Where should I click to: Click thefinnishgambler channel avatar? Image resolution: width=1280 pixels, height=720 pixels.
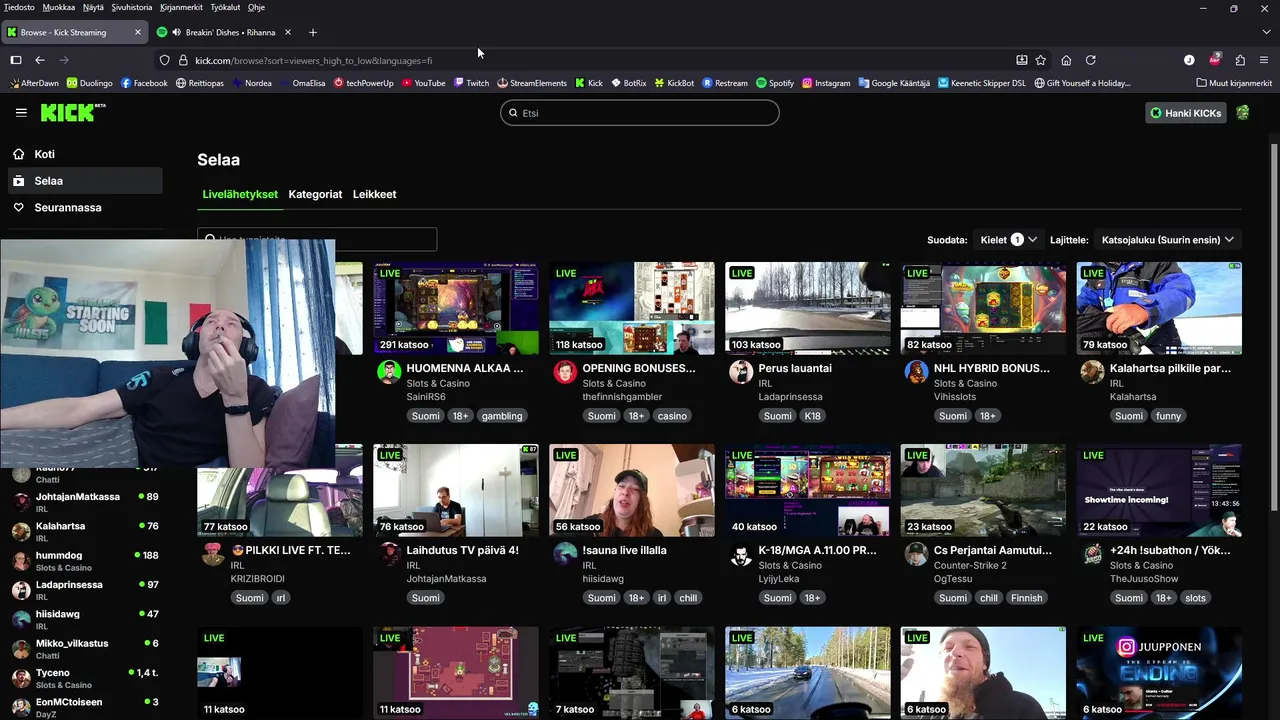click(x=565, y=372)
